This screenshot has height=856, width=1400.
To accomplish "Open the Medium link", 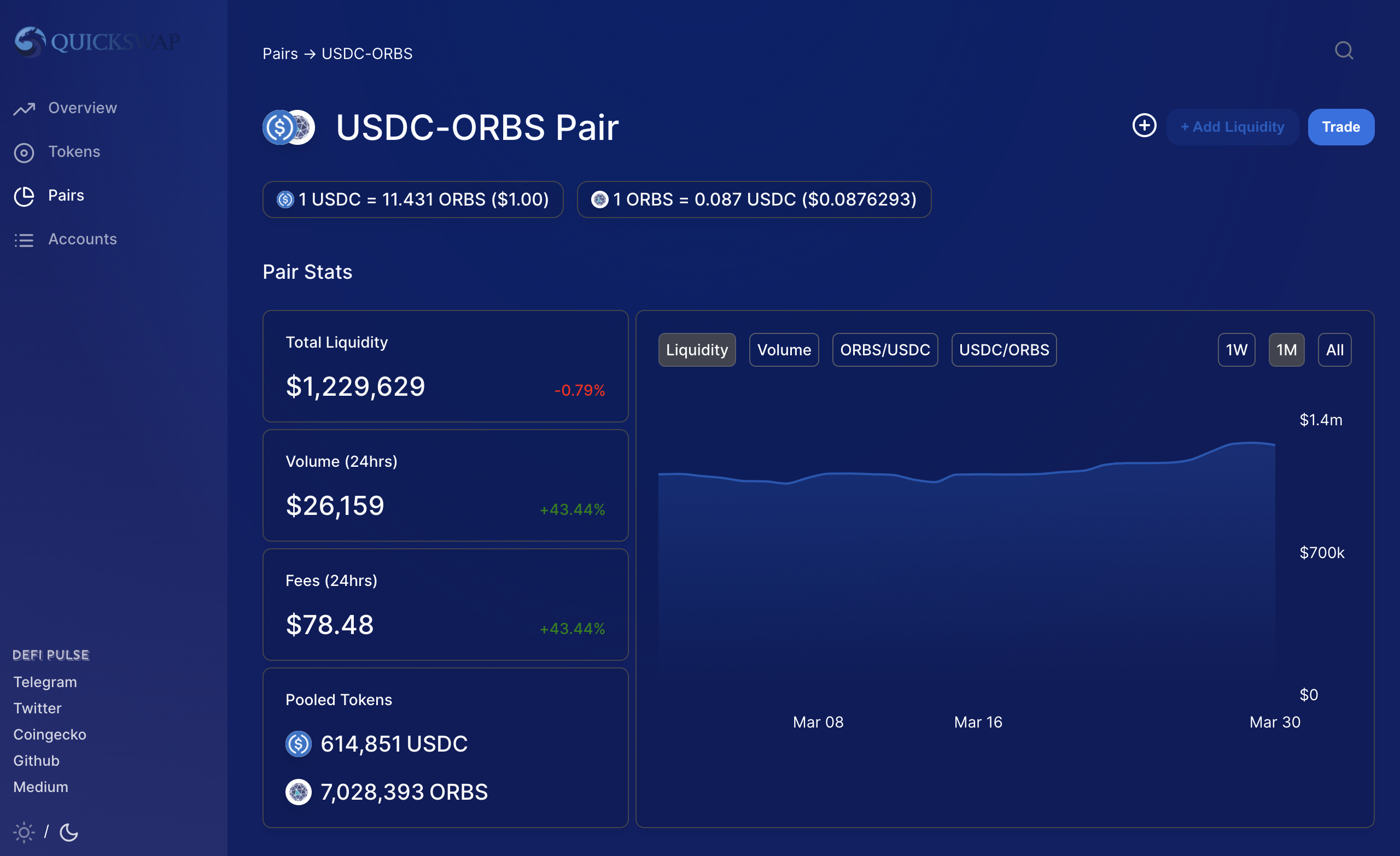I will pyautogui.click(x=41, y=787).
